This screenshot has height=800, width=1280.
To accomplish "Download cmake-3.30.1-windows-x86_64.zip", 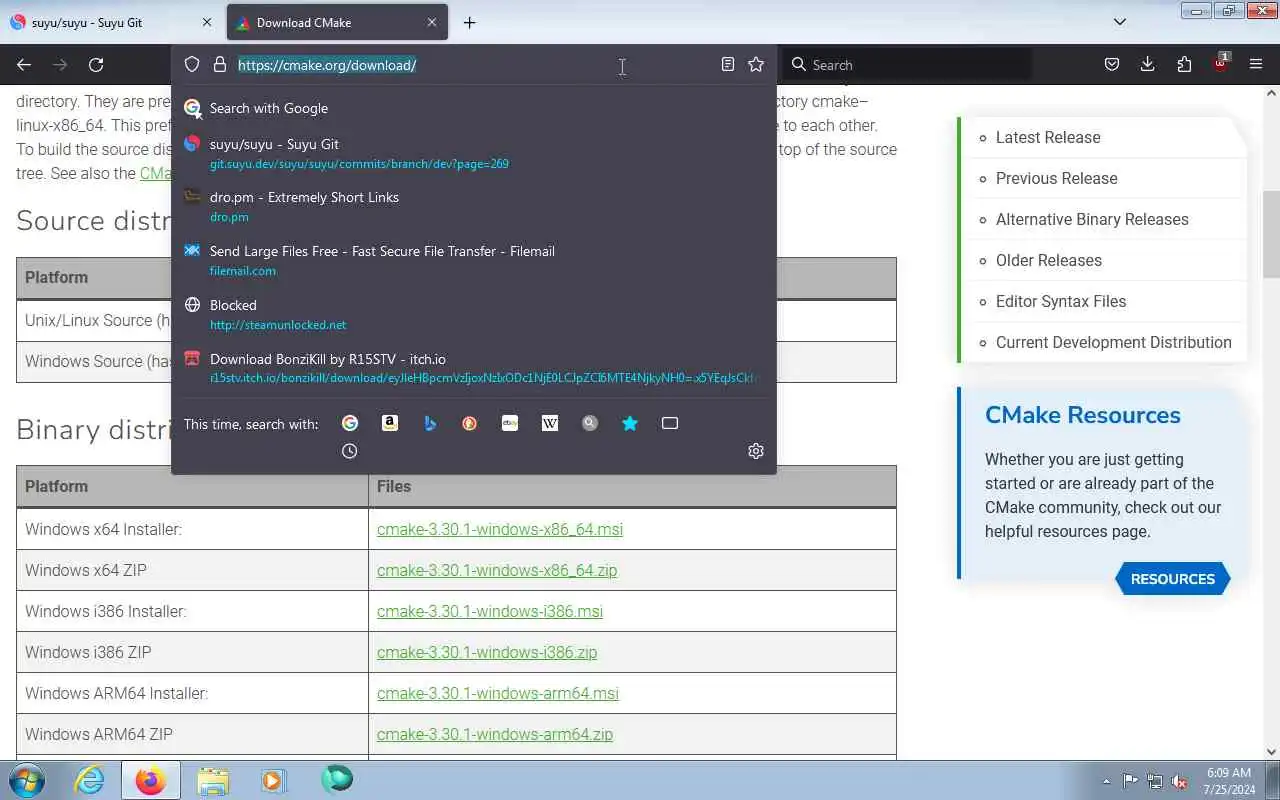I will point(497,570).
